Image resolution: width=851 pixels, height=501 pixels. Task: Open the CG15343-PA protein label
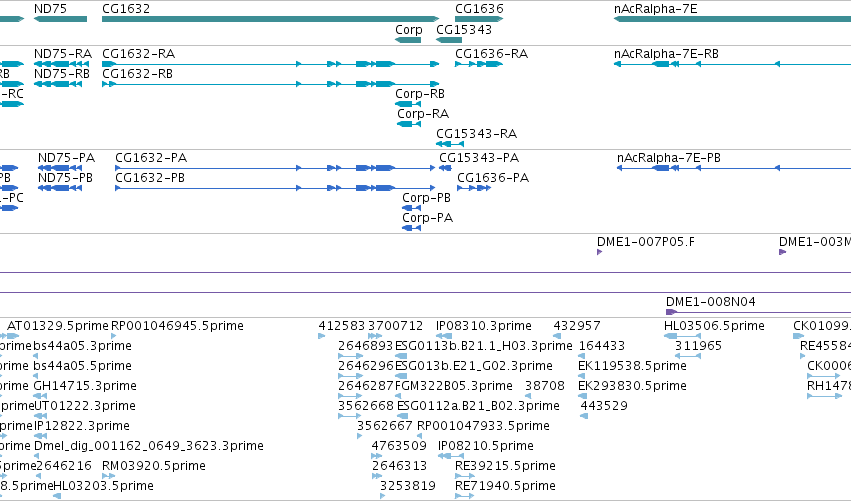[479, 158]
